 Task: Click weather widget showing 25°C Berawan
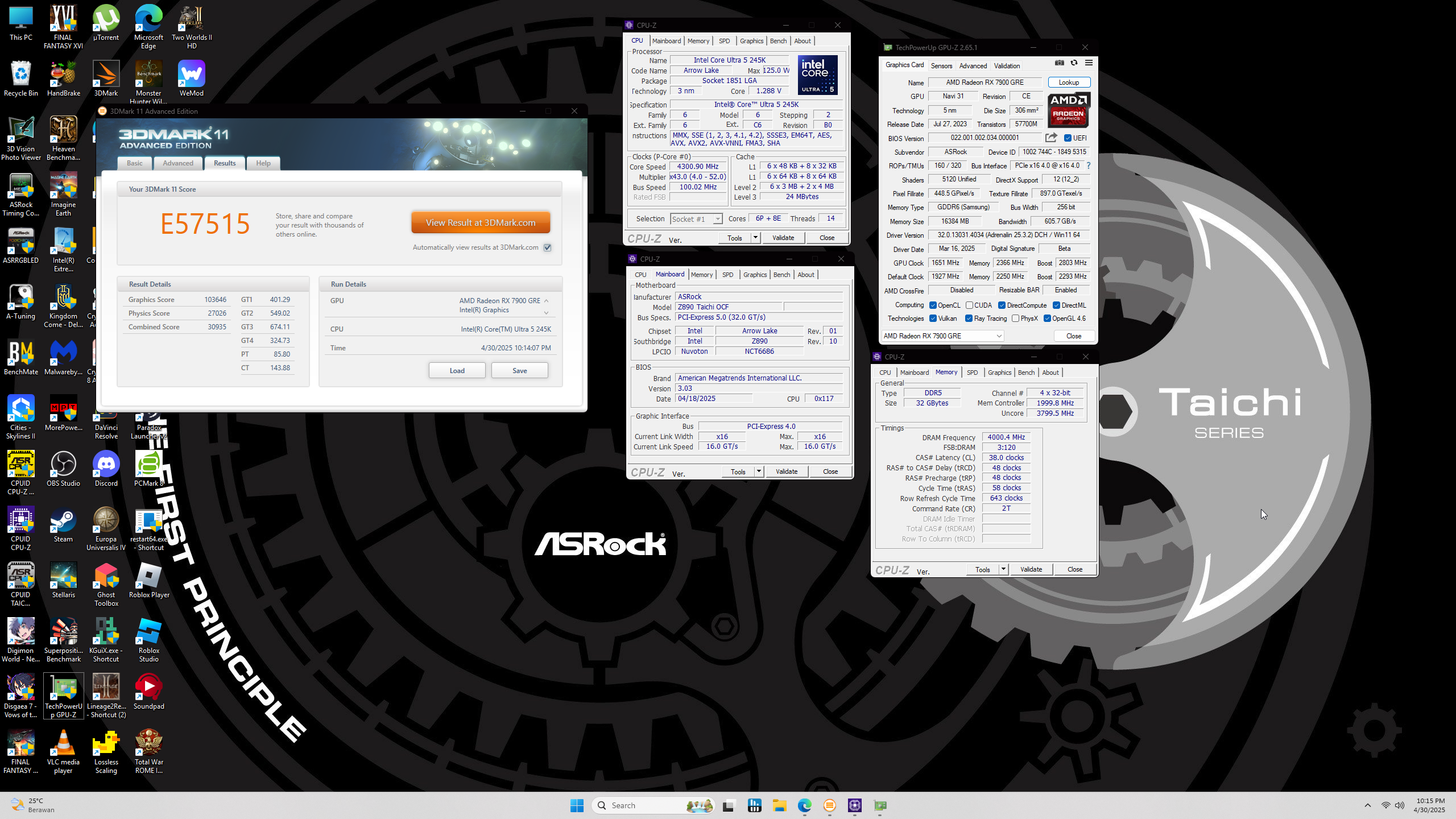coord(33,805)
